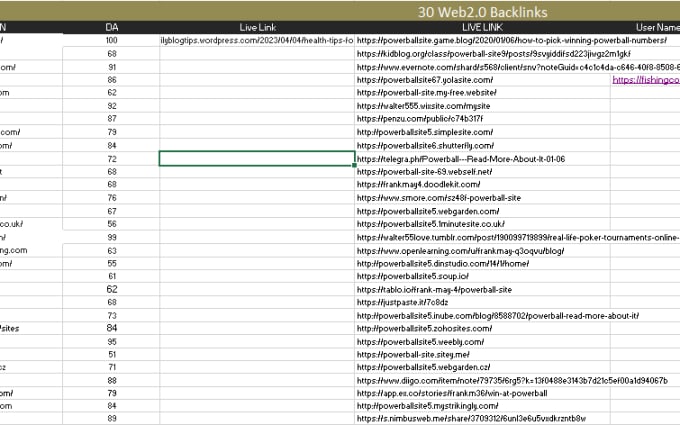Select the DA value 88 cell
Image resolution: width=680 pixels, height=425 pixels.
112,380
